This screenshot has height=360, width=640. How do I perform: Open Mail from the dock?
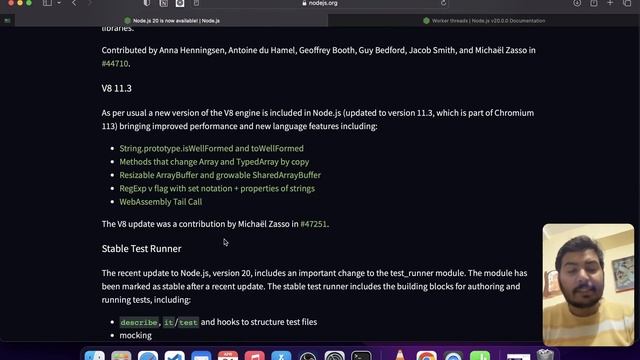pyautogui.click(x=201, y=356)
